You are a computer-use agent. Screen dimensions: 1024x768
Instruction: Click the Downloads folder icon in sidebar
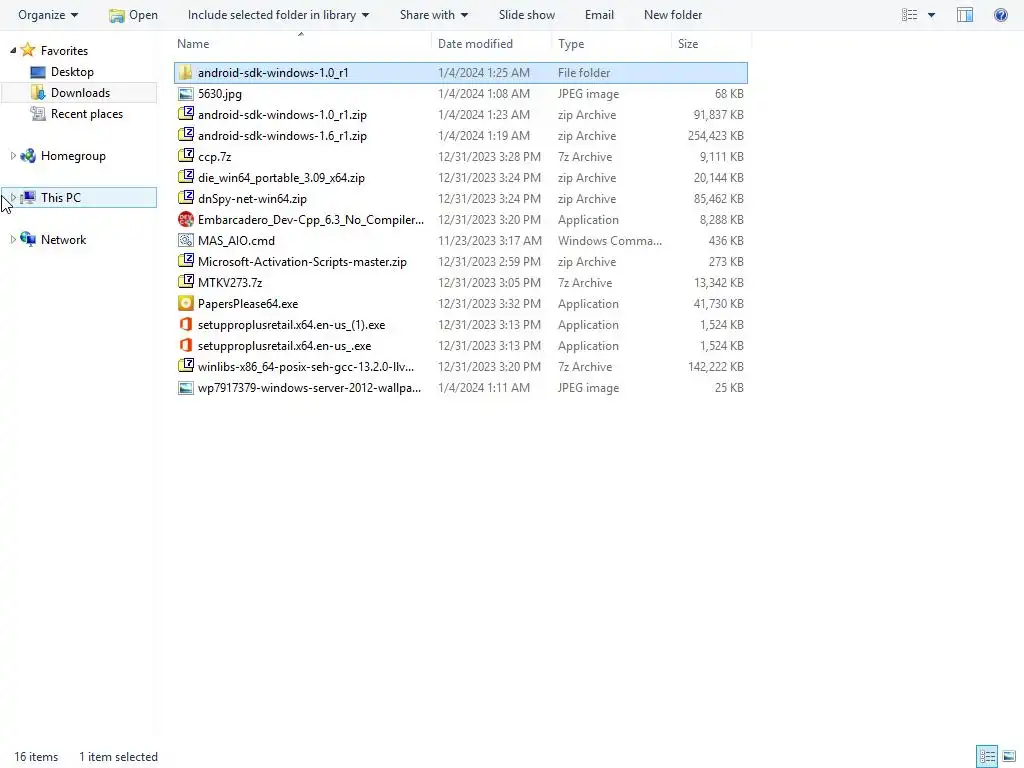click(x=38, y=93)
